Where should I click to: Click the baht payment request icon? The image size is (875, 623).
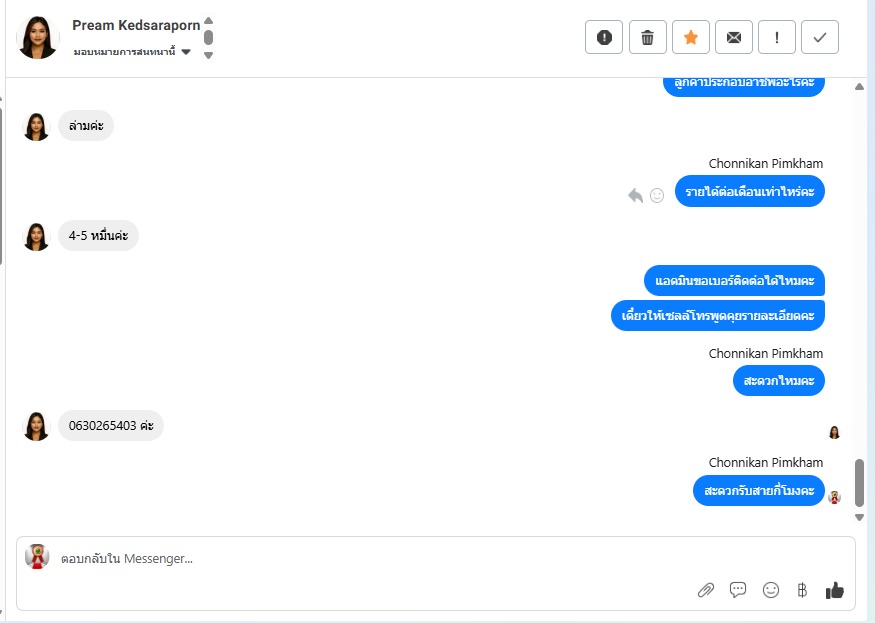pyautogui.click(x=802, y=590)
